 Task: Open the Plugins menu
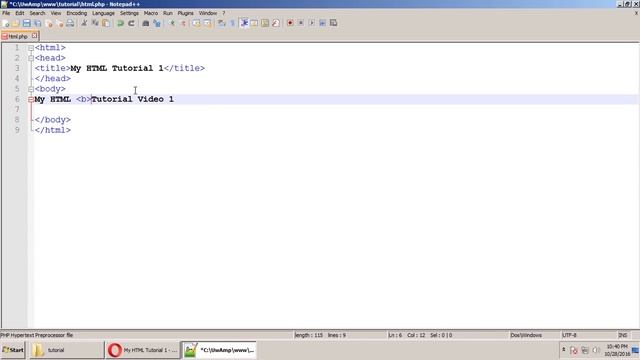click(x=186, y=13)
